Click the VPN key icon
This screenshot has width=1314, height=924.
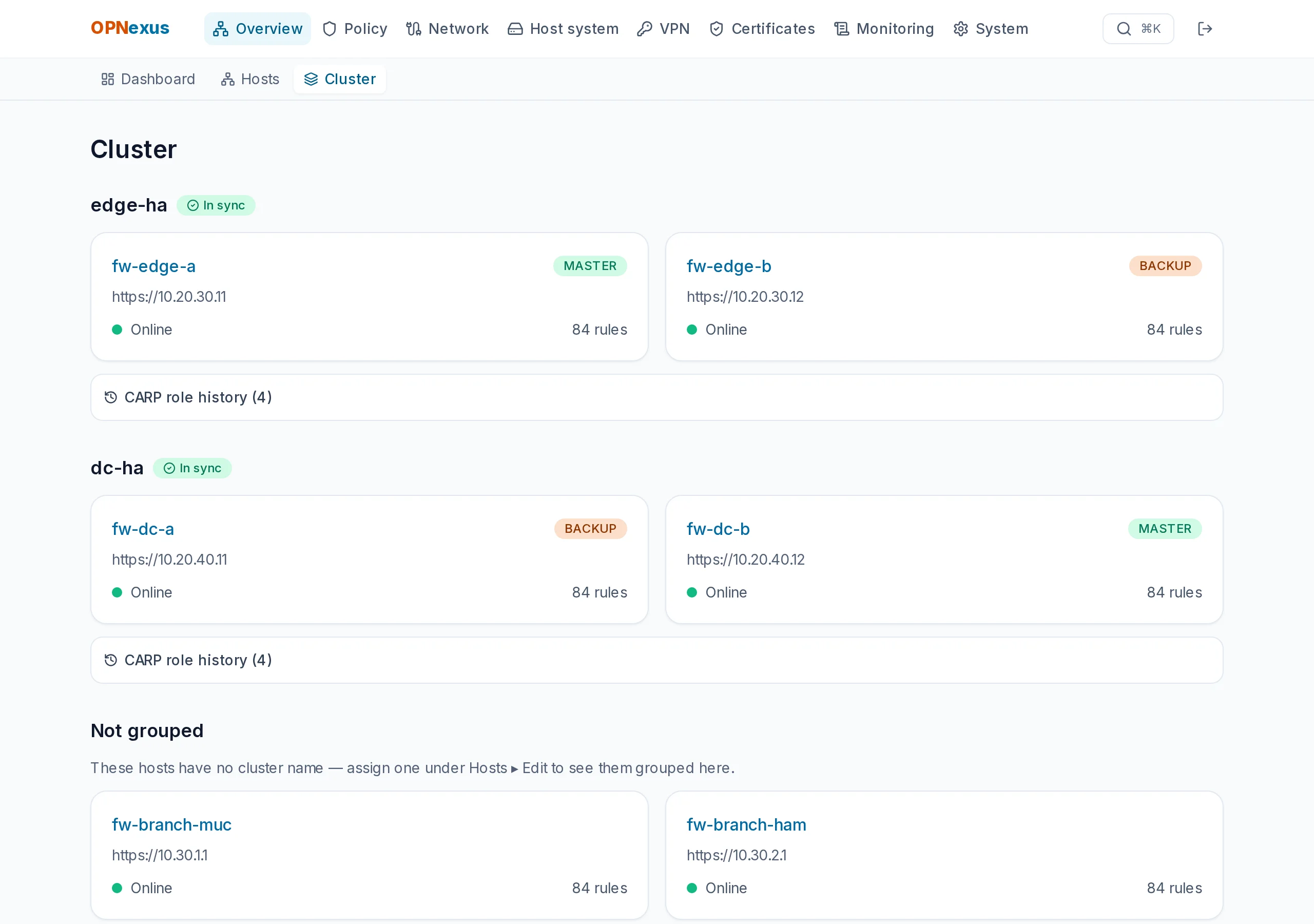coord(644,29)
